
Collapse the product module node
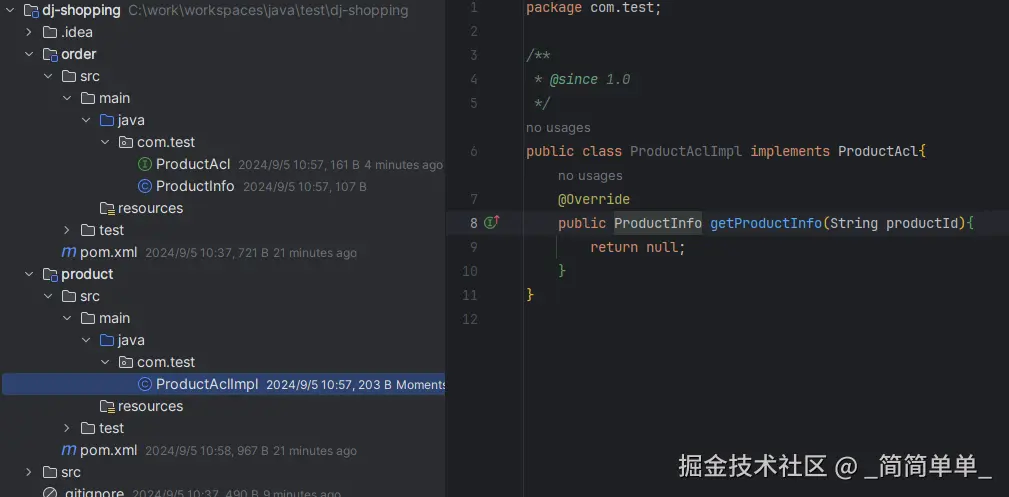click(28, 274)
